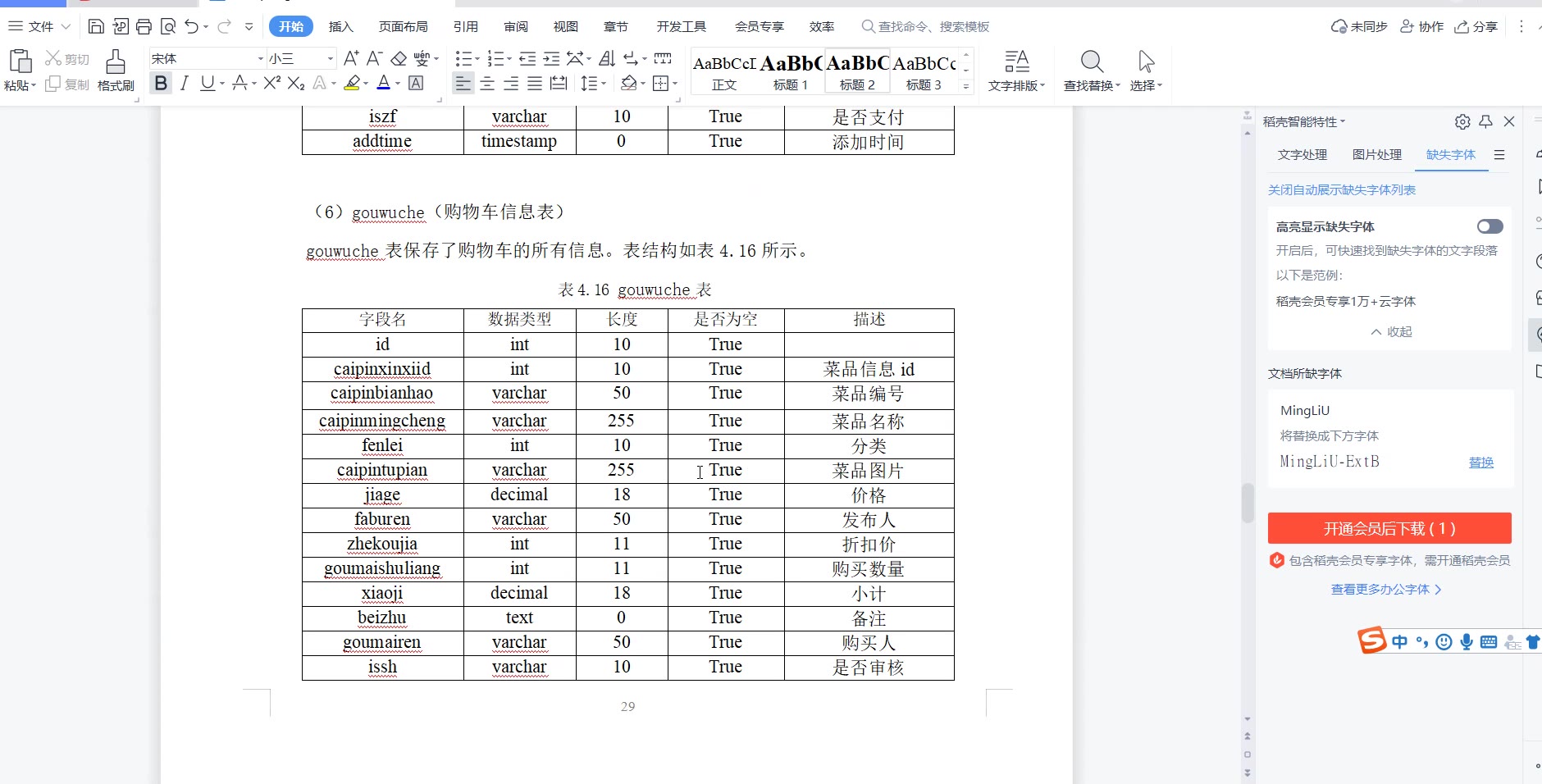Image resolution: width=1542 pixels, height=784 pixels.
Task: Pin the 稻壳智能特性 side panel
Action: pyautogui.click(x=1485, y=121)
